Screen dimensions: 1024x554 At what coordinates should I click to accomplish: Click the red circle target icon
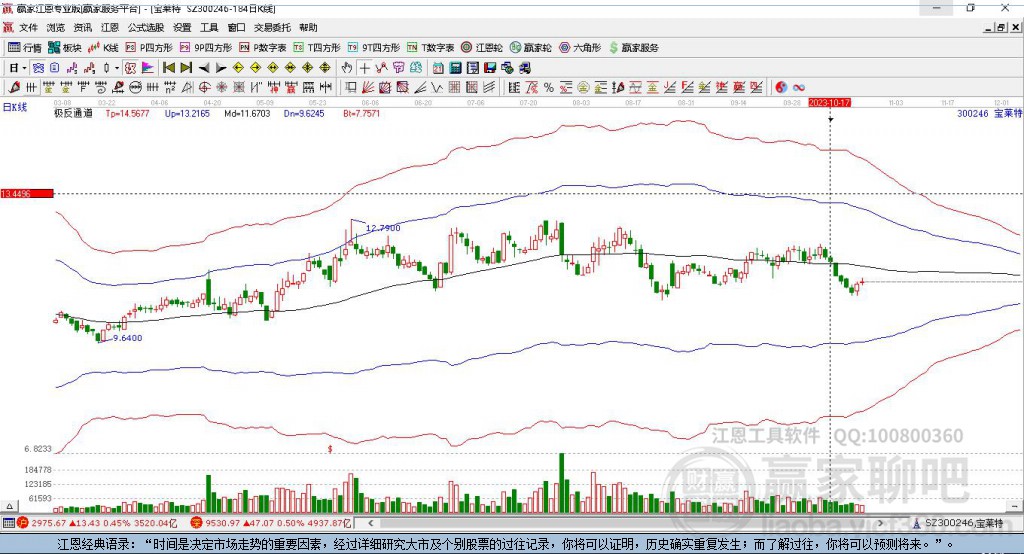tap(204, 88)
